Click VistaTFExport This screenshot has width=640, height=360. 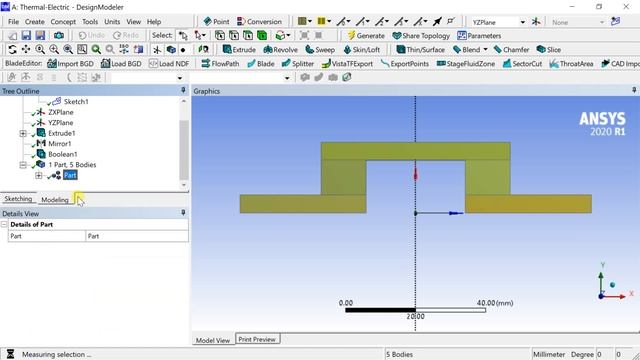point(347,64)
